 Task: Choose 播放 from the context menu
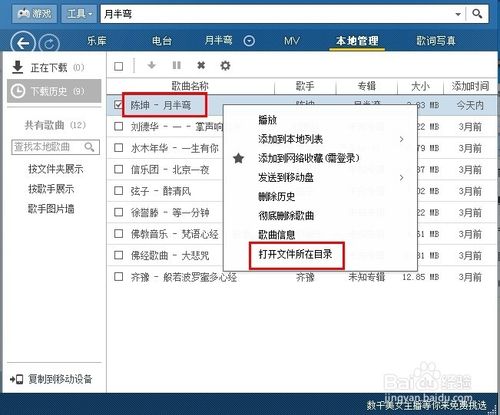pos(268,120)
